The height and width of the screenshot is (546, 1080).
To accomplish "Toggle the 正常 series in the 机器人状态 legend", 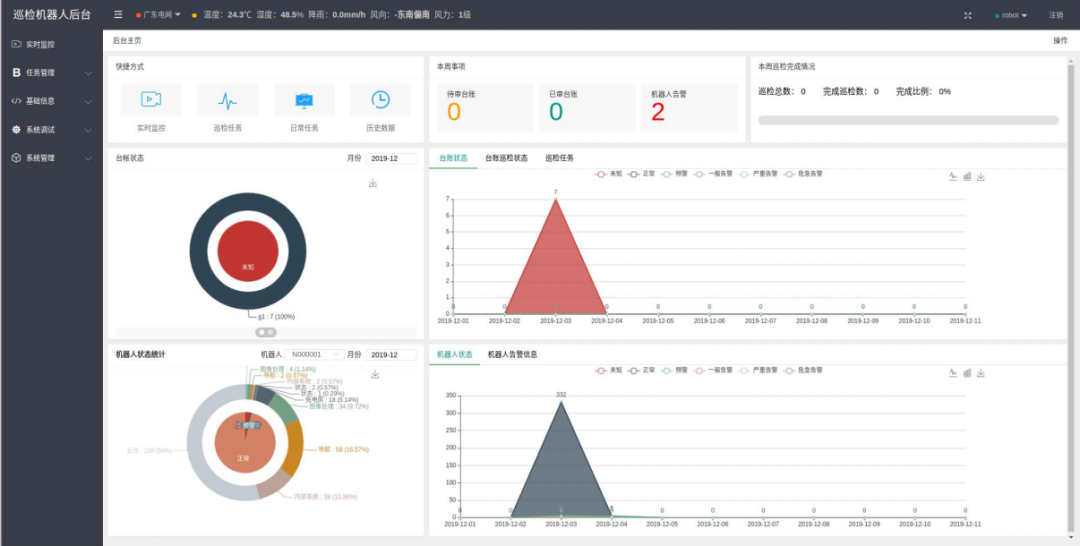I will [641, 369].
